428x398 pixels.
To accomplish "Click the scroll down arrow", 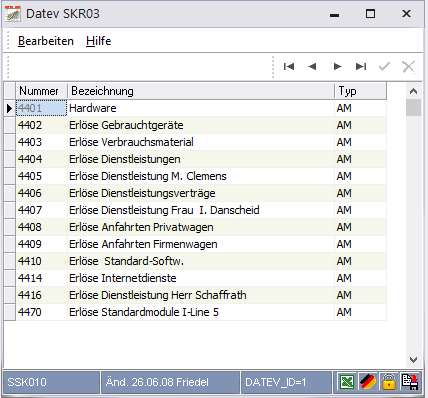I will 413,360.
